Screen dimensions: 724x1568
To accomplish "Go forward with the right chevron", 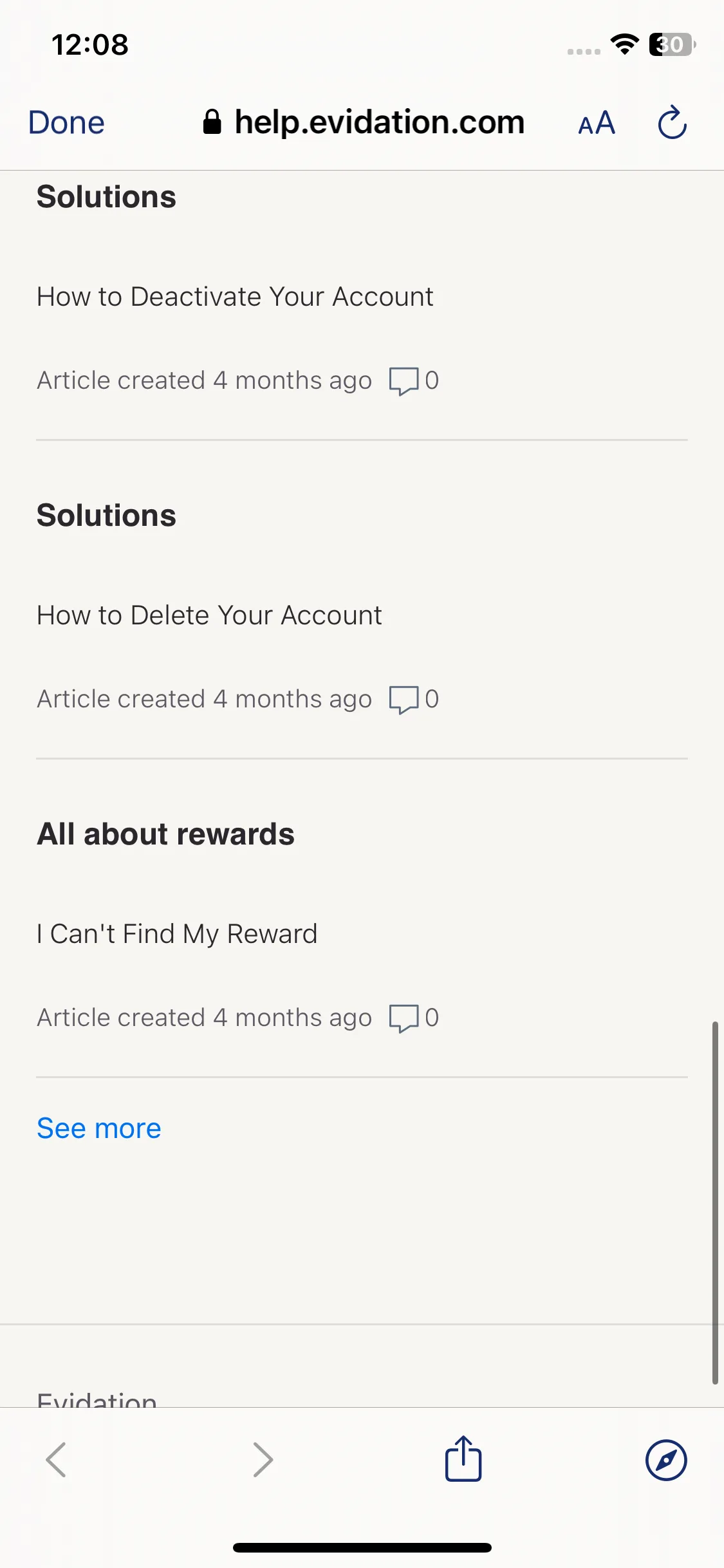I will 263,1459.
